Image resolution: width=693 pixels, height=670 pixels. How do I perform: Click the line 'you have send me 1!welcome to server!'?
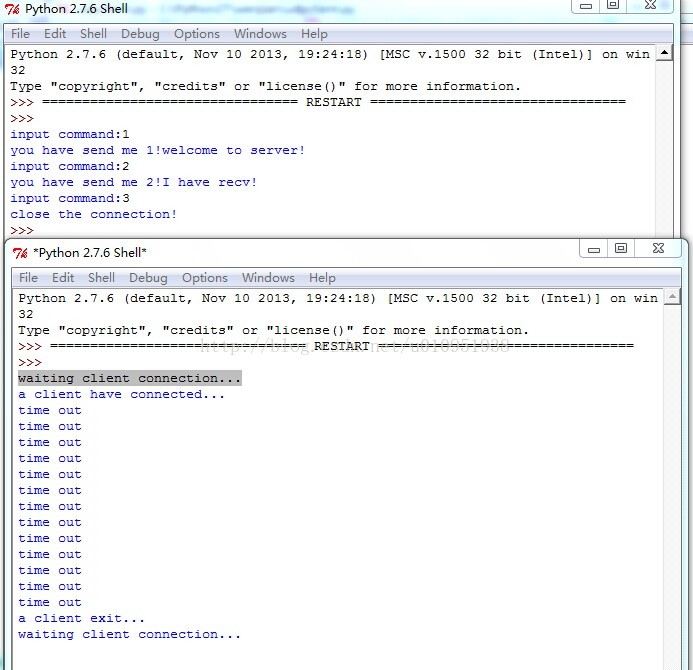pyautogui.click(x=158, y=150)
